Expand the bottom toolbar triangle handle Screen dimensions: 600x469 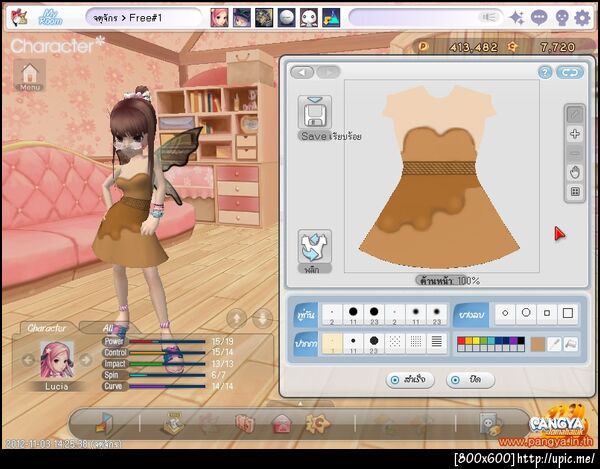(x=300, y=404)
